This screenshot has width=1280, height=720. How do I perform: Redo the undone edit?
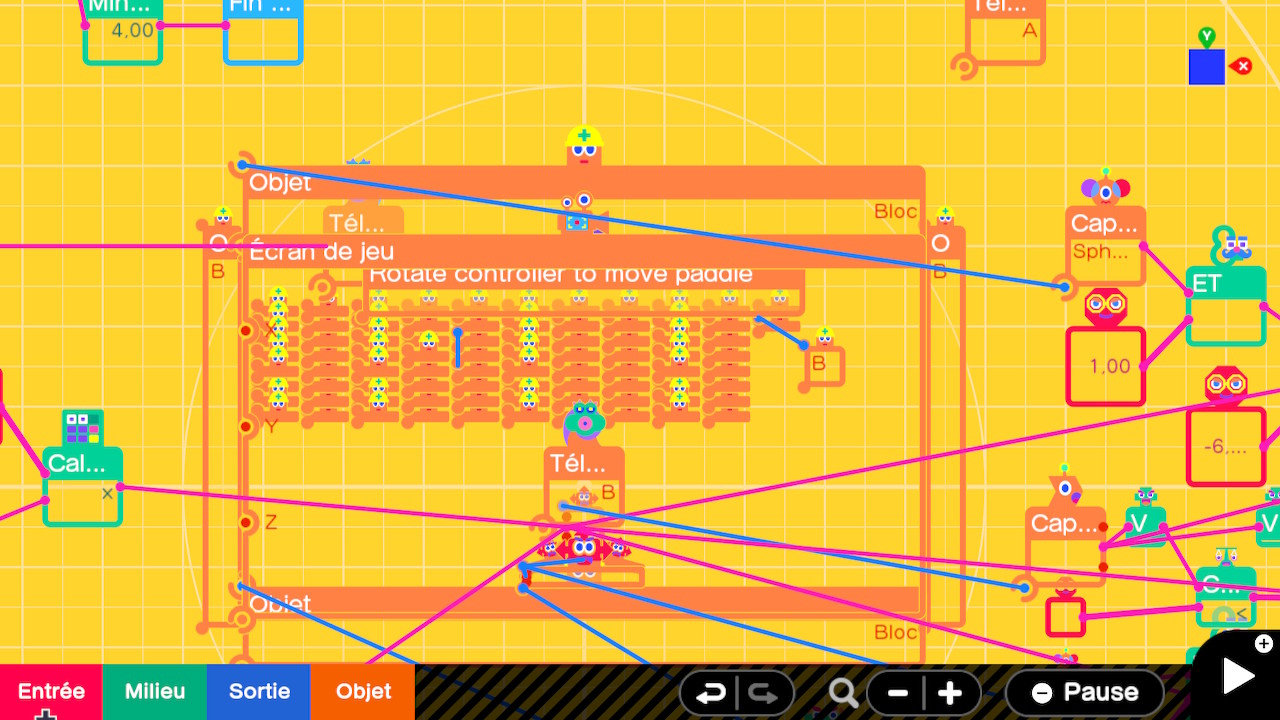pos(763,692)
